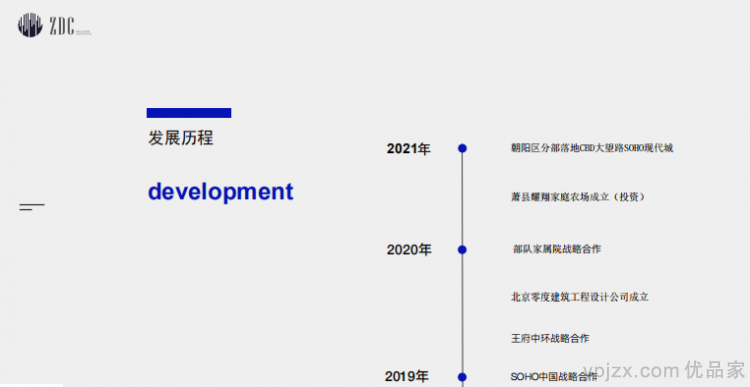Image resolution: width=750 pixels, height=387 pixels.
Task: Click the three-line menu icon on left
Action: (x=32, y=207)
